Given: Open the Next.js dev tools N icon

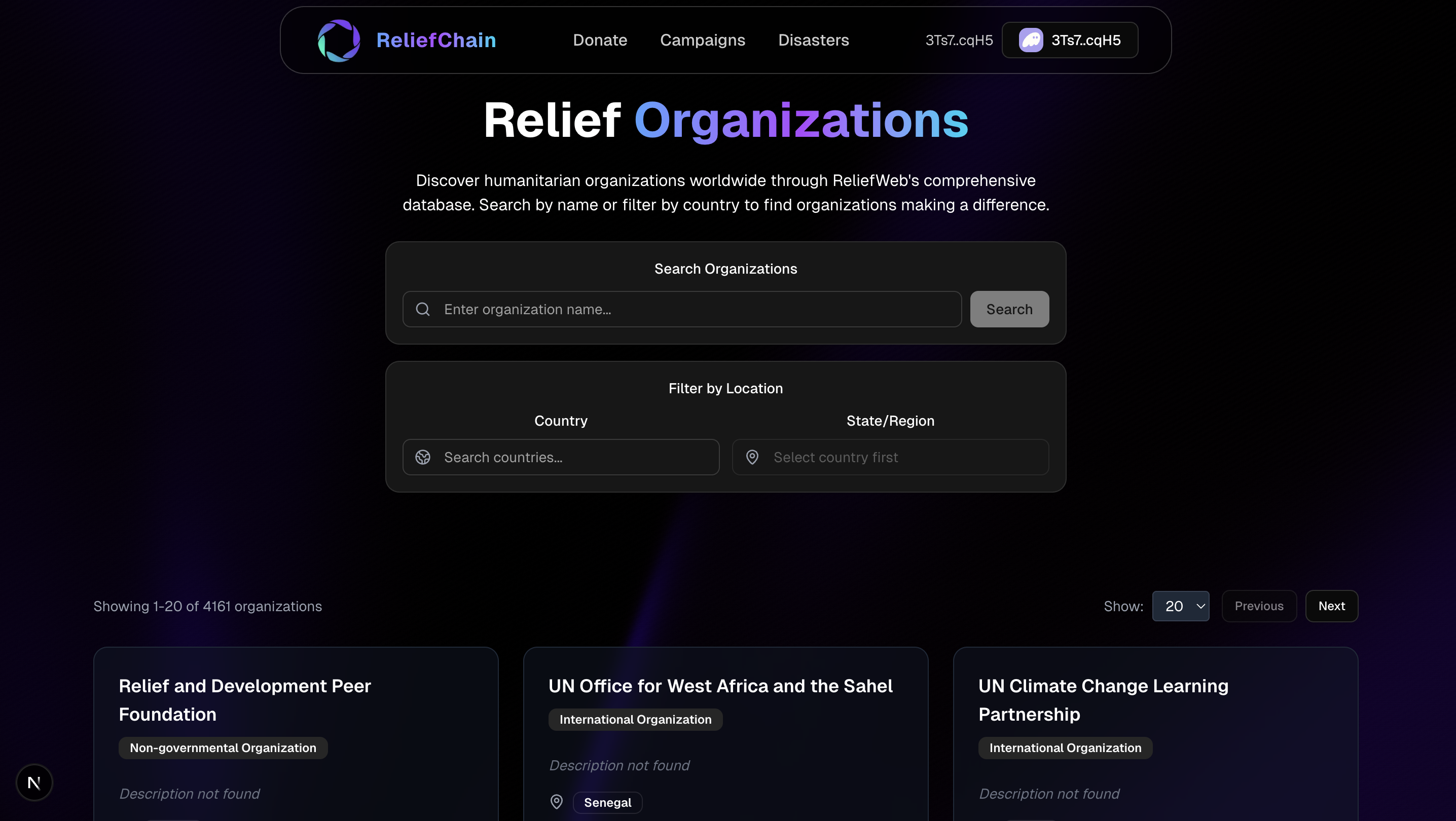Looking at the screenshot, I should (x=34, y=782).
